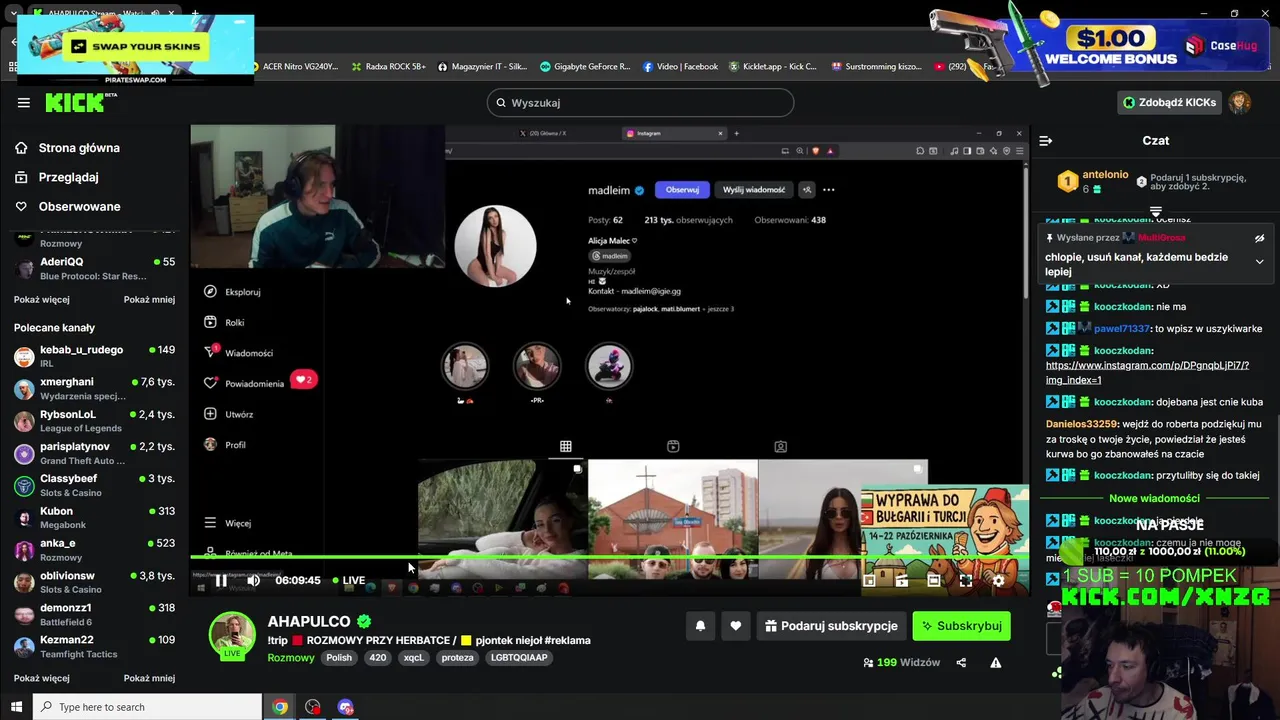Collapse the chat panel icon

[1045, 141]
